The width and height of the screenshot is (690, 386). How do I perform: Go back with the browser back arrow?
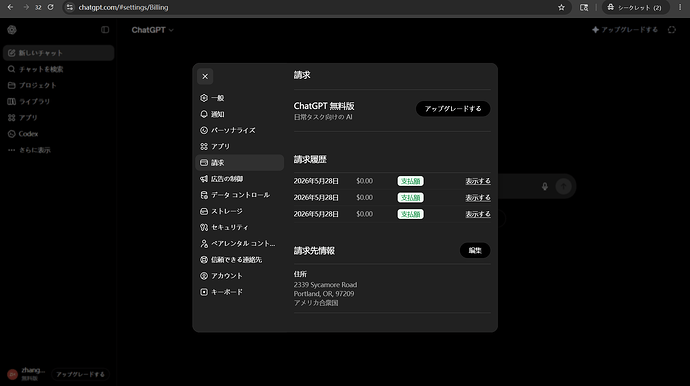pos(10,7)
